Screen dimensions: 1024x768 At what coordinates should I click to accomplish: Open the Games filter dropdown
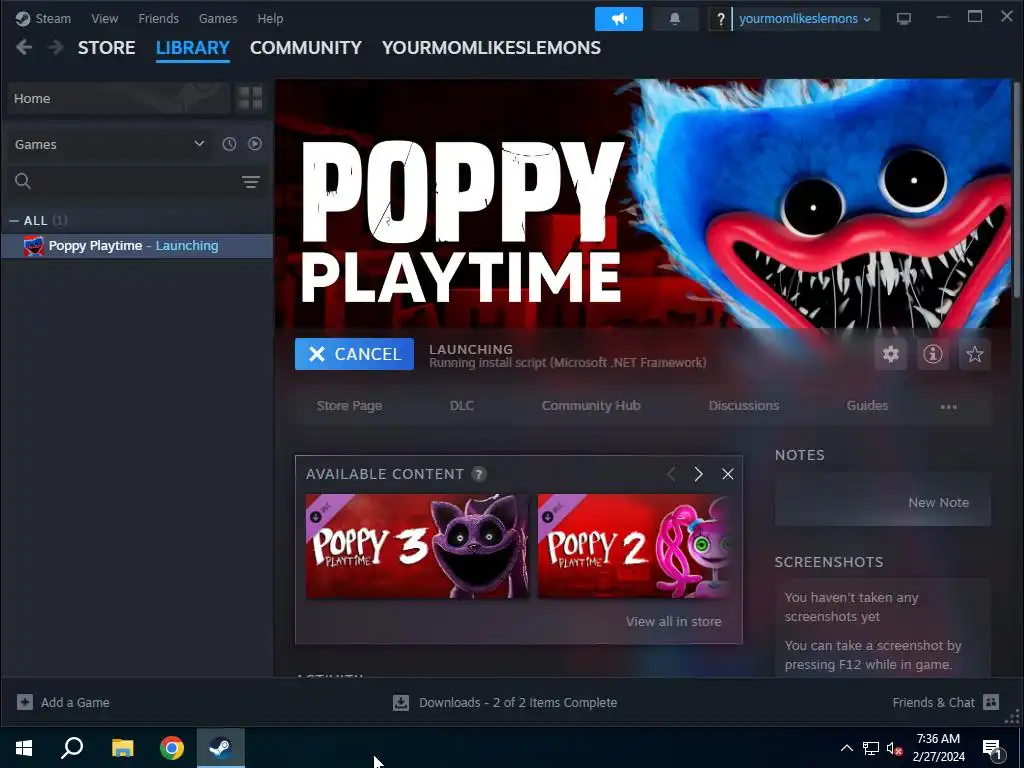pos(109,144)
